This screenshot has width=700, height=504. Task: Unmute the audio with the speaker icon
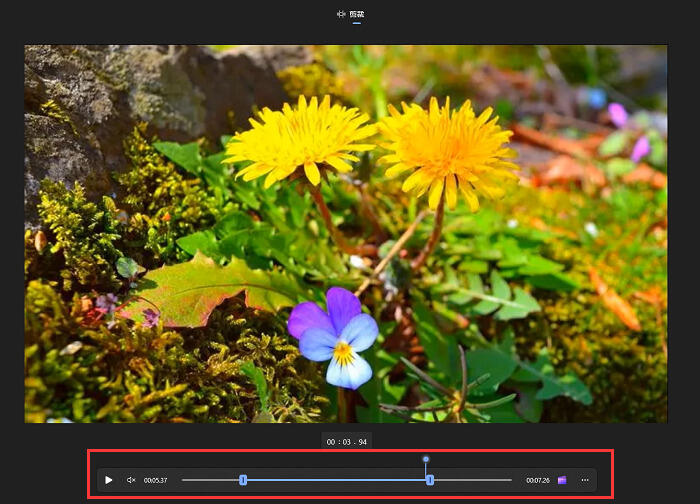pyautogui.click(x=131, y=480)
